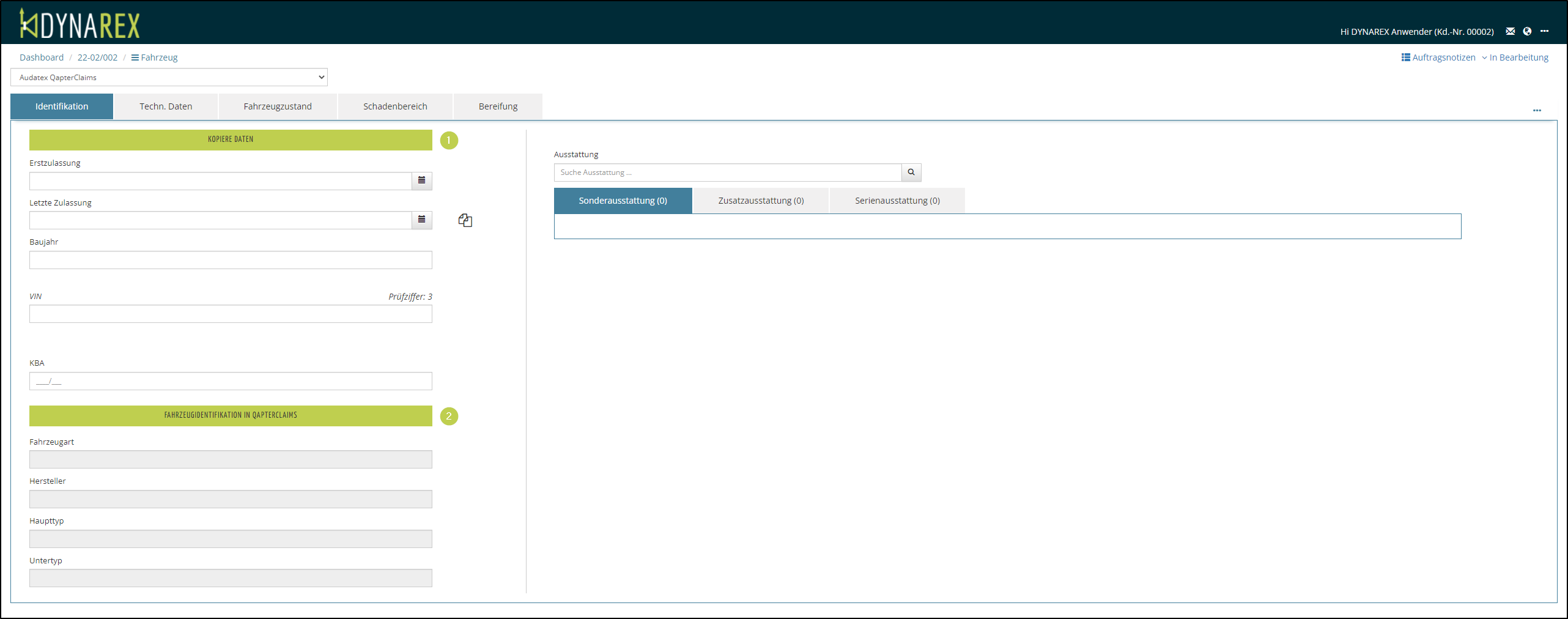Click the magnifier search icon for Ausstattung
Image resolution: width=1568 pixels, height=619 pixels.
click(x=911, y=172)
